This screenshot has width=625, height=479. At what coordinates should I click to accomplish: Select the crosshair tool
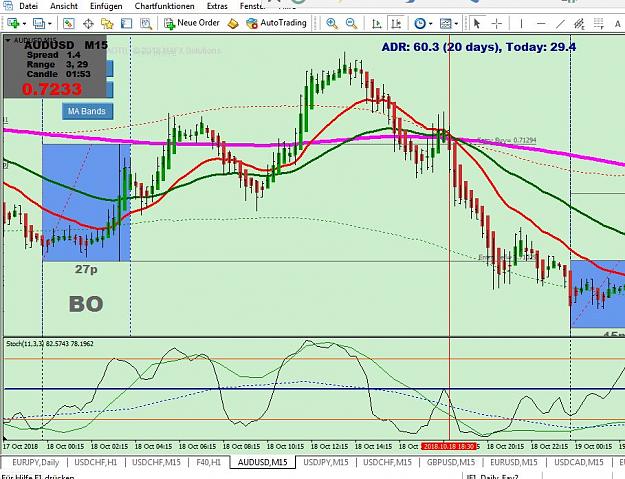[497, 24]
